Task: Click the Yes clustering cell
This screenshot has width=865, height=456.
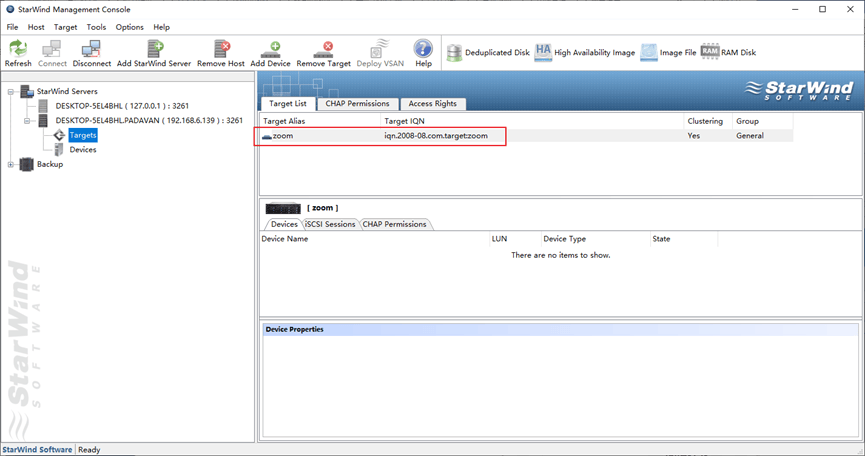Action: [x=693, y=136]
